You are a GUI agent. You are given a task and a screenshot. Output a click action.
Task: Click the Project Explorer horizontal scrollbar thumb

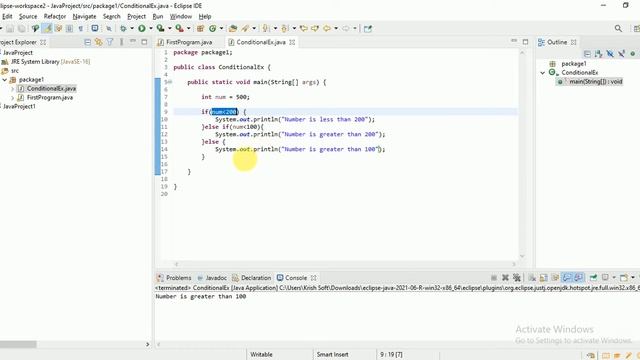(x=18, y=344)
